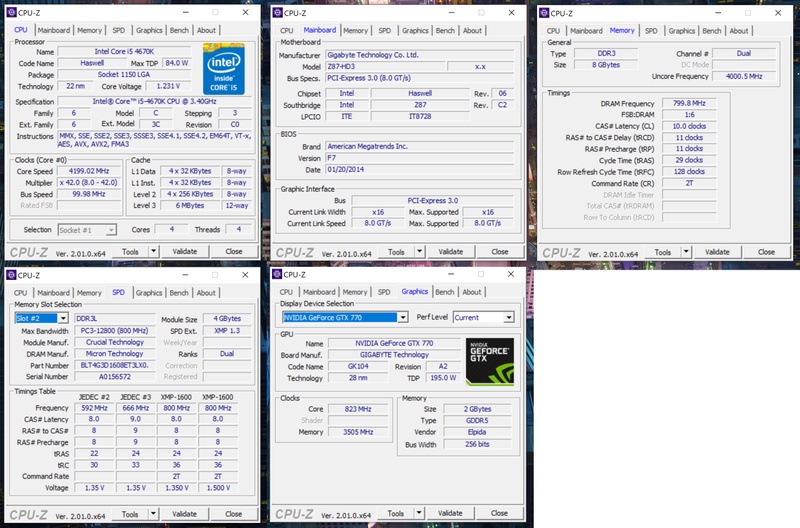
Task: Click Close button in Graphics window
Action: coord(499,513)
